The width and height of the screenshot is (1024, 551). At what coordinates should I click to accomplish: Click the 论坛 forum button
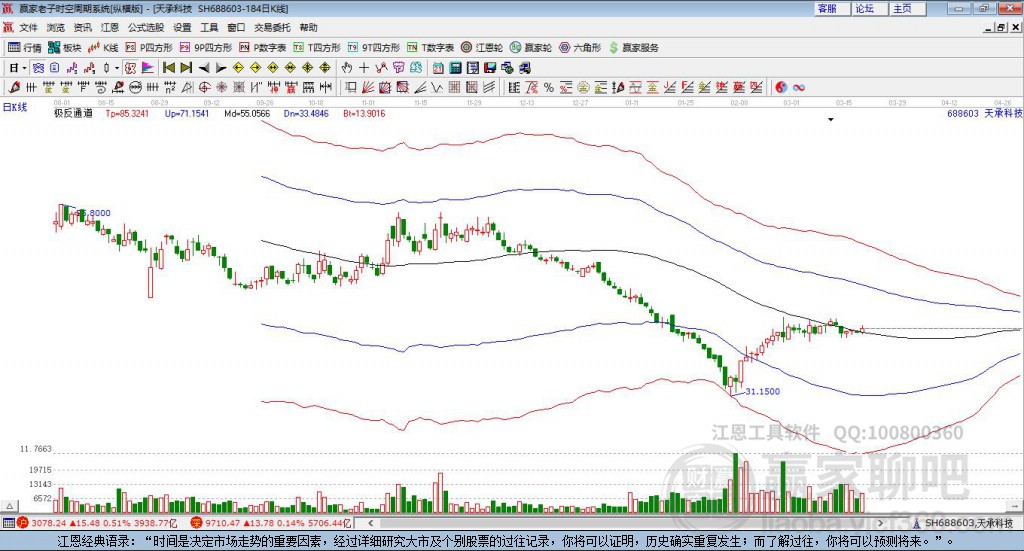(870, 8)
